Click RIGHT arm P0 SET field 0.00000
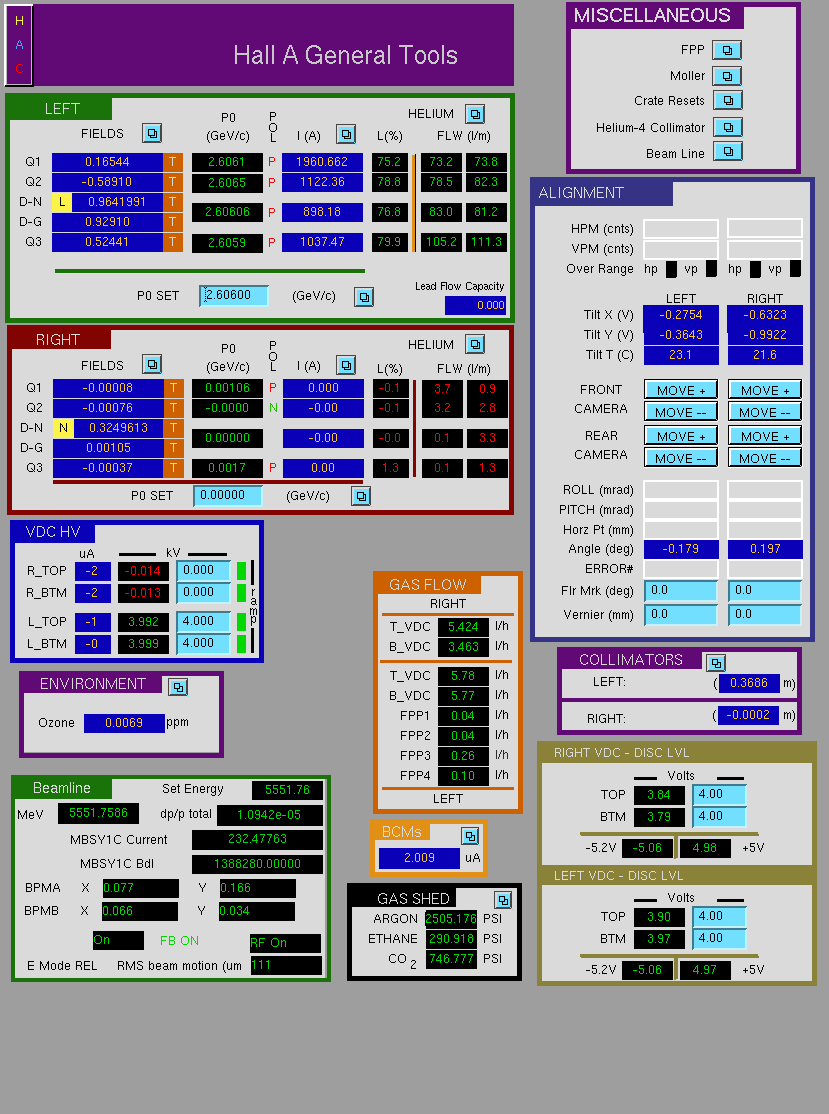This screenshot has height=1114, width=829. [227, 495]
